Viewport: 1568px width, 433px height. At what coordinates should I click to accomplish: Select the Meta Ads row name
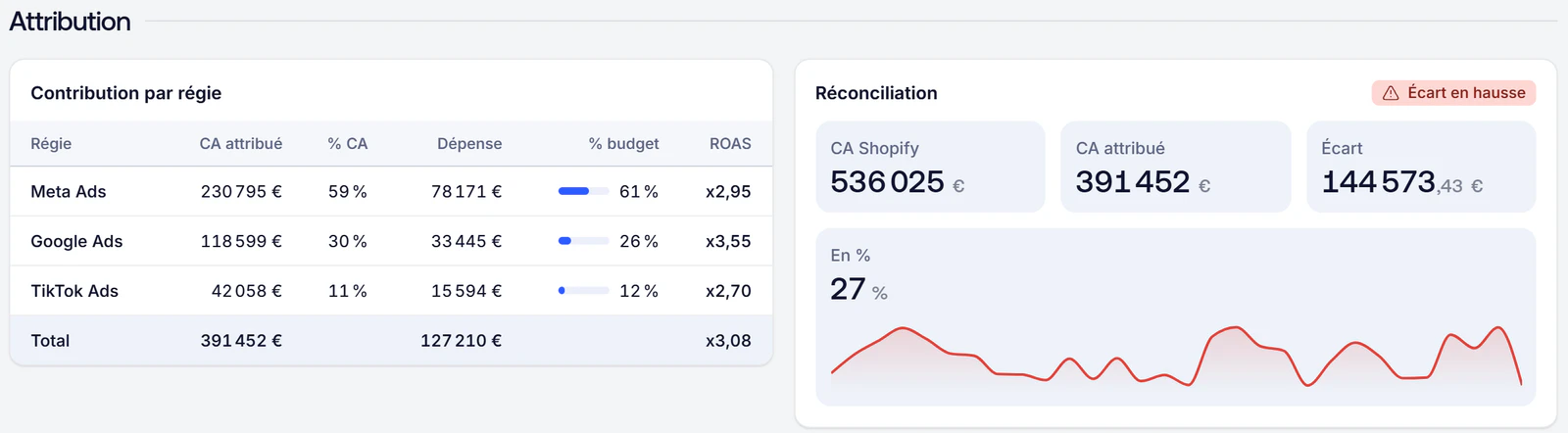69,192
